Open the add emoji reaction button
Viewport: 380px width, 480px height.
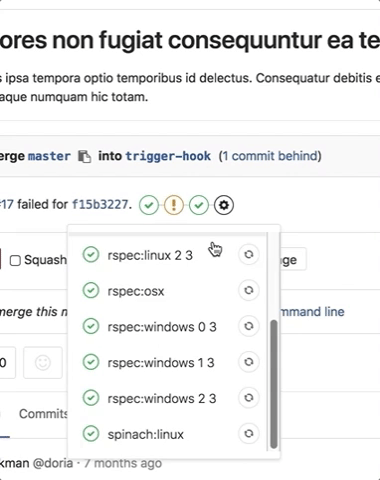tap(43, 363)
